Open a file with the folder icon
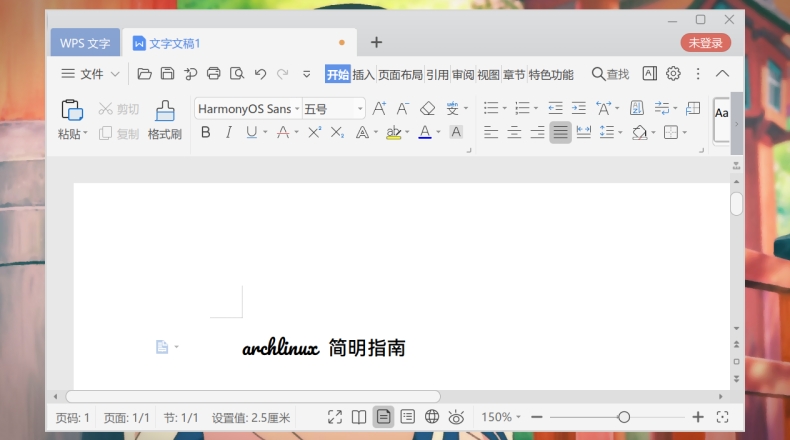This screenshot has height=440, width=790. 144,74
